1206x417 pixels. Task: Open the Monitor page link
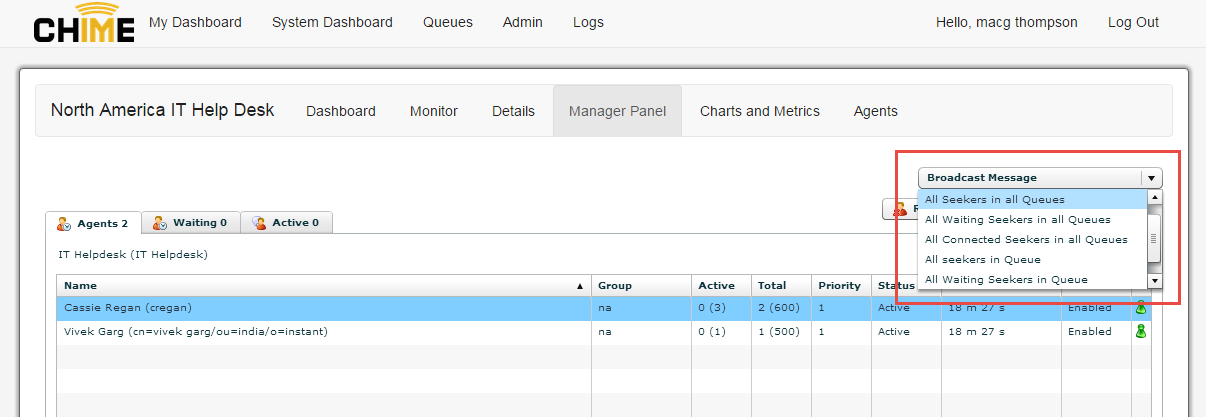pos(434,111)
